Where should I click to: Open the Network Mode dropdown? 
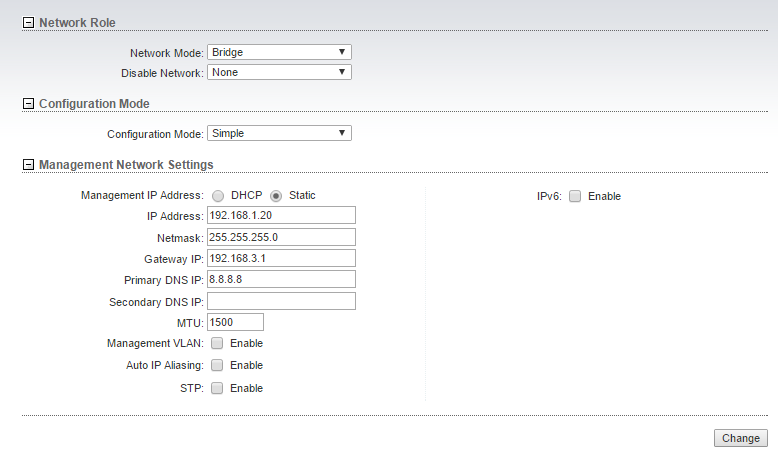279,52
